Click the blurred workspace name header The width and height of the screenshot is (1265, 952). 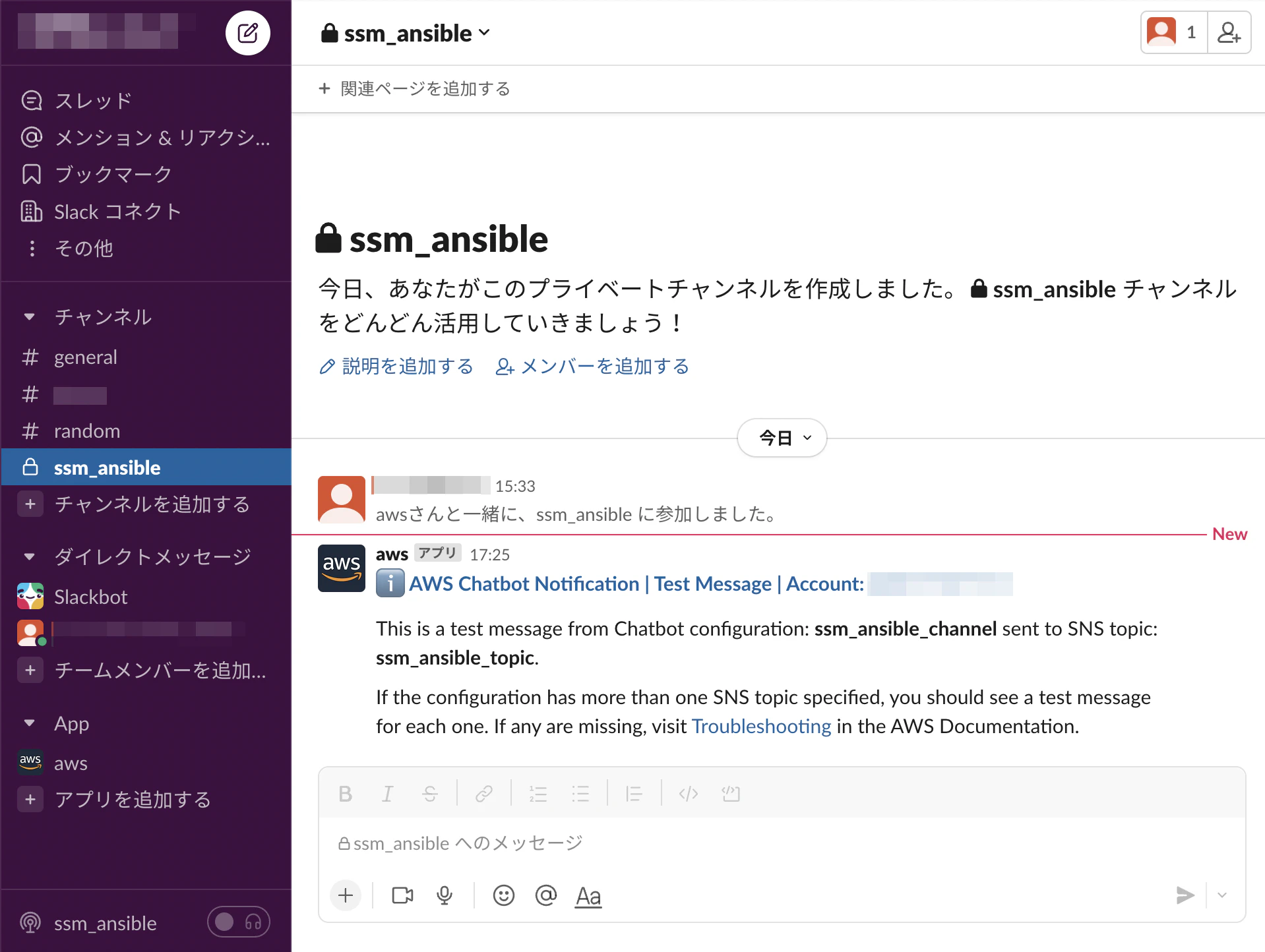(x=106, y=31)
